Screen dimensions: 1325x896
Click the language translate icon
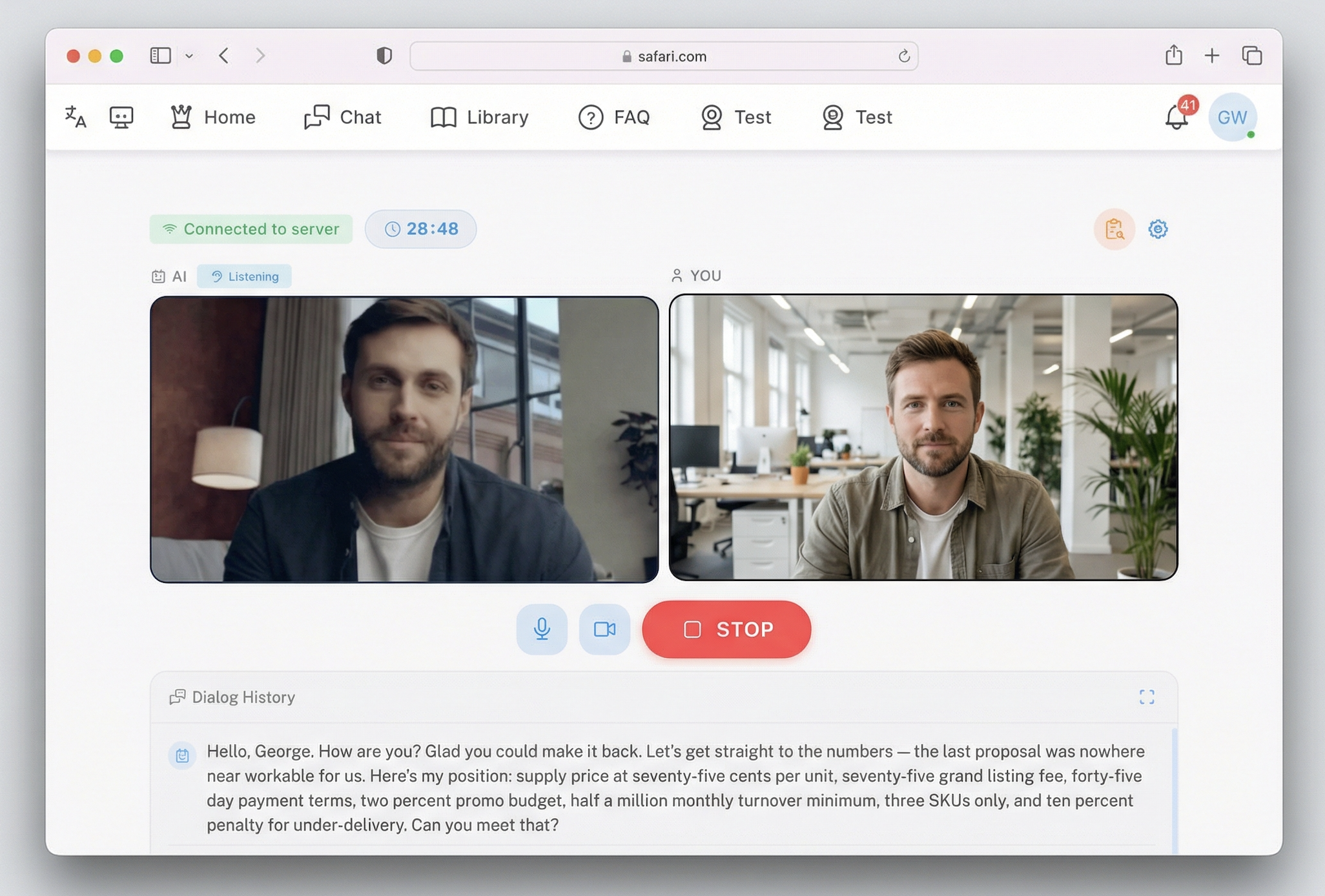[x=76, y=117]
